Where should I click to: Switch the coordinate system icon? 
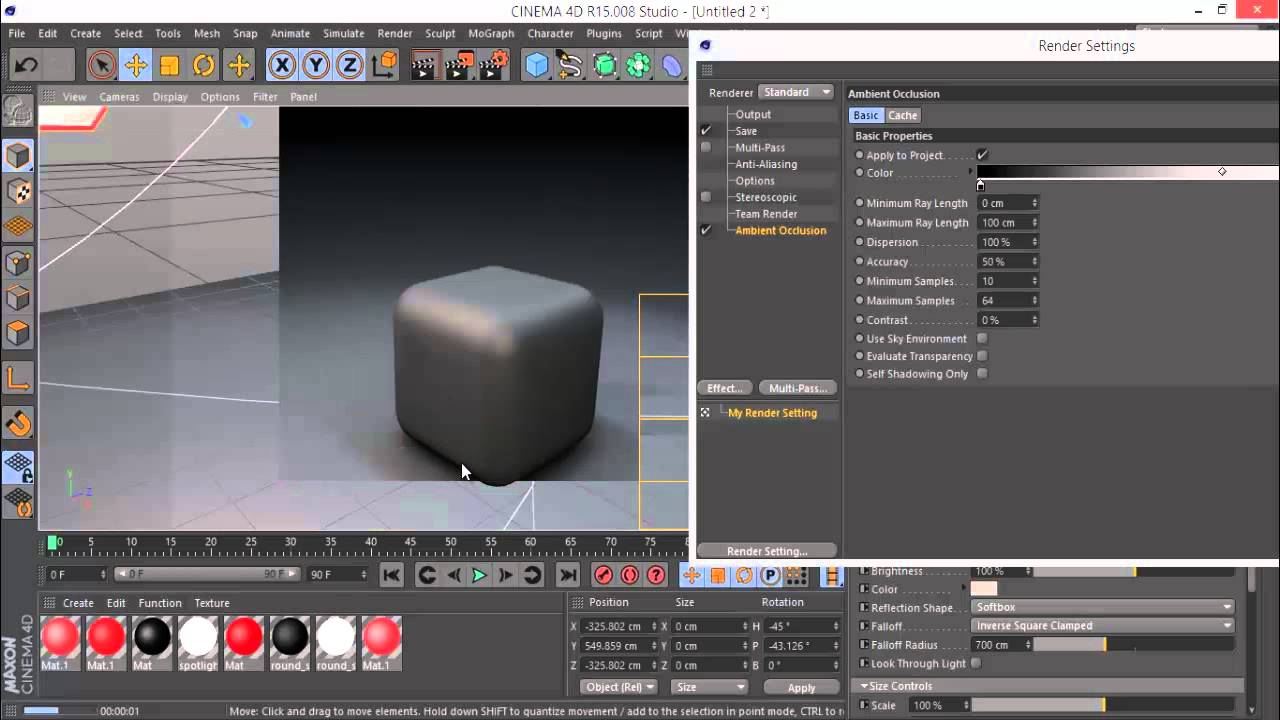click(x=384, y=66)
